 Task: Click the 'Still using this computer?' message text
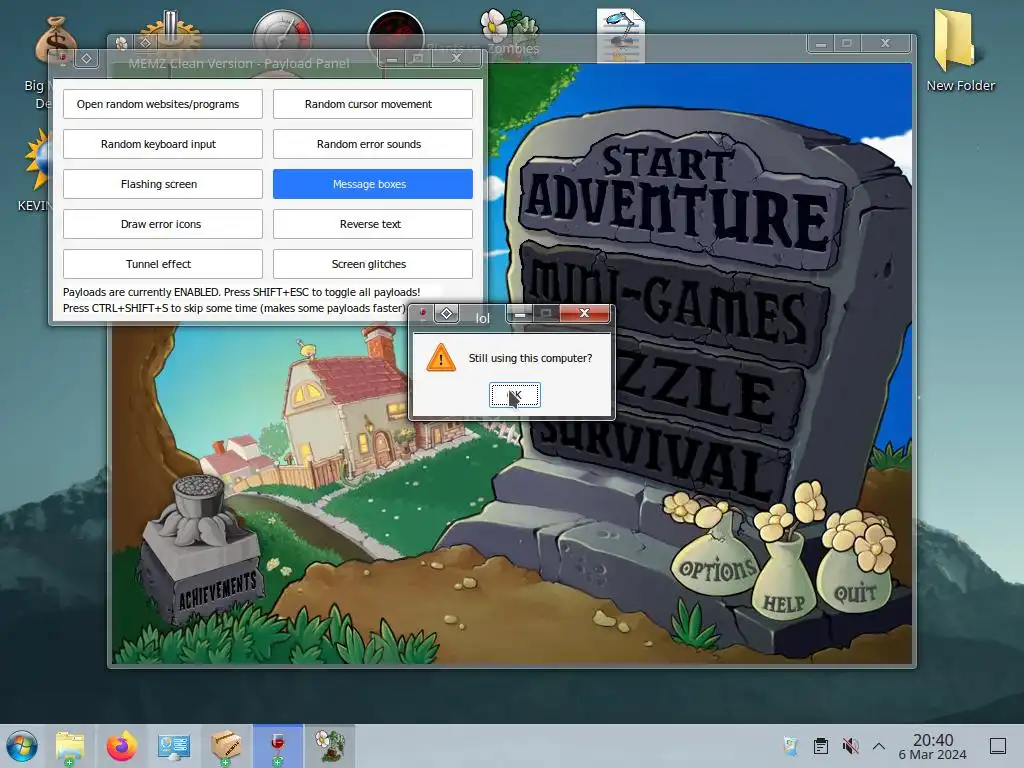coord(530,358)
